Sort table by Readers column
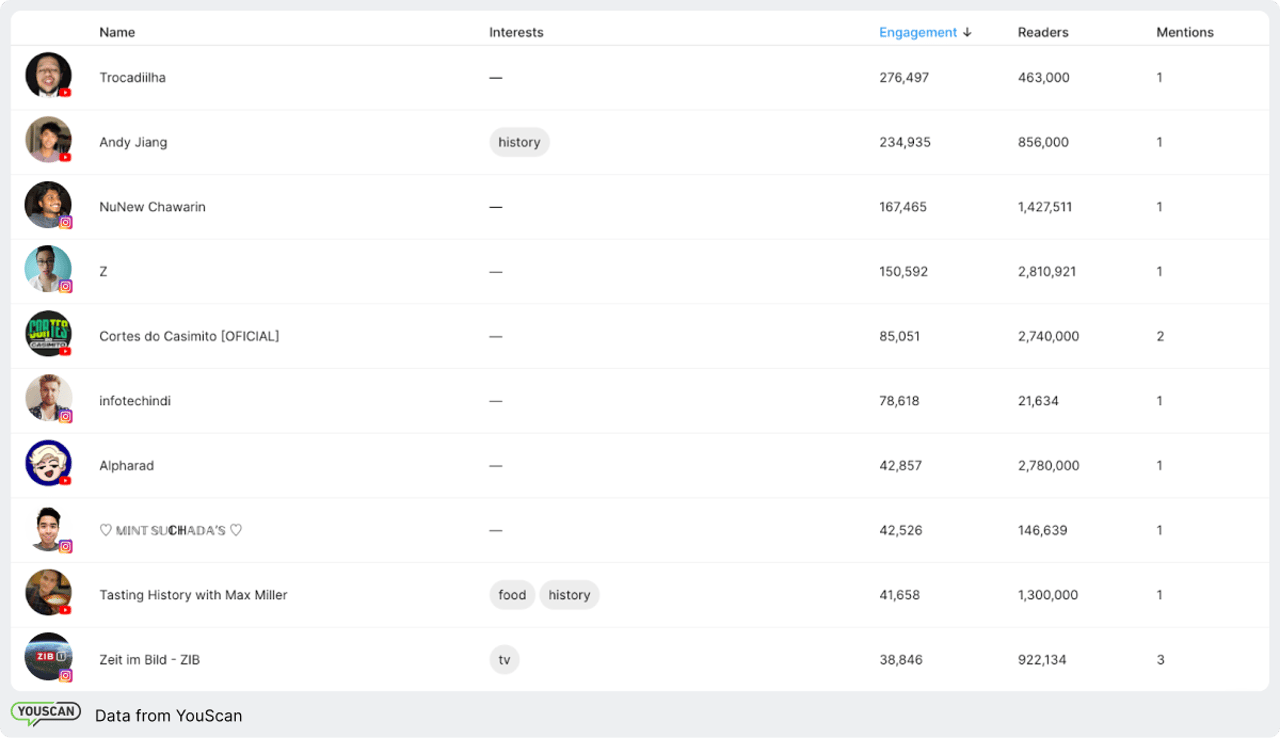 pos(1043,32)
